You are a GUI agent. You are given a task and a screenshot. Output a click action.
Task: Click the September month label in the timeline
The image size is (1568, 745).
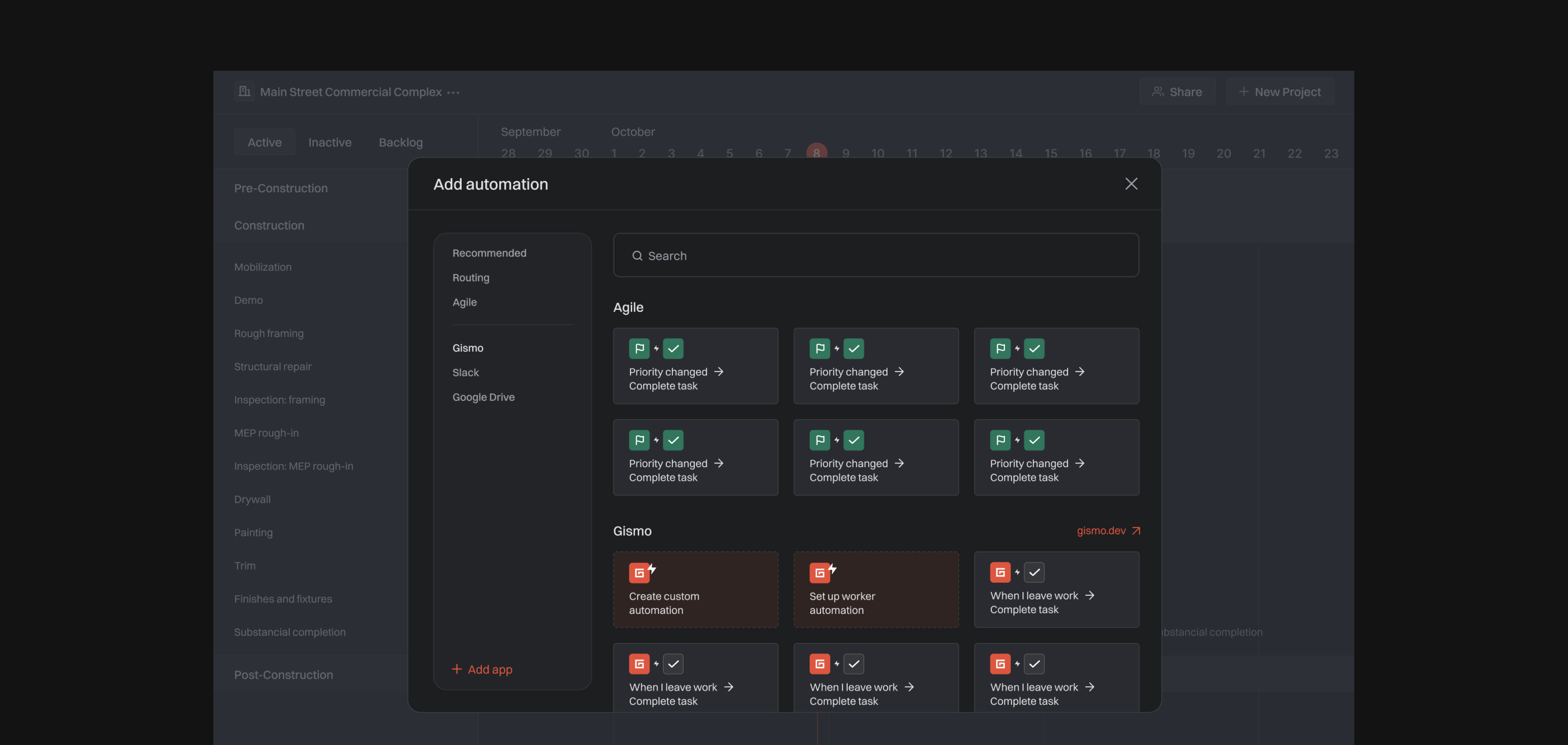pyautogui.click(x=530, y=131)
